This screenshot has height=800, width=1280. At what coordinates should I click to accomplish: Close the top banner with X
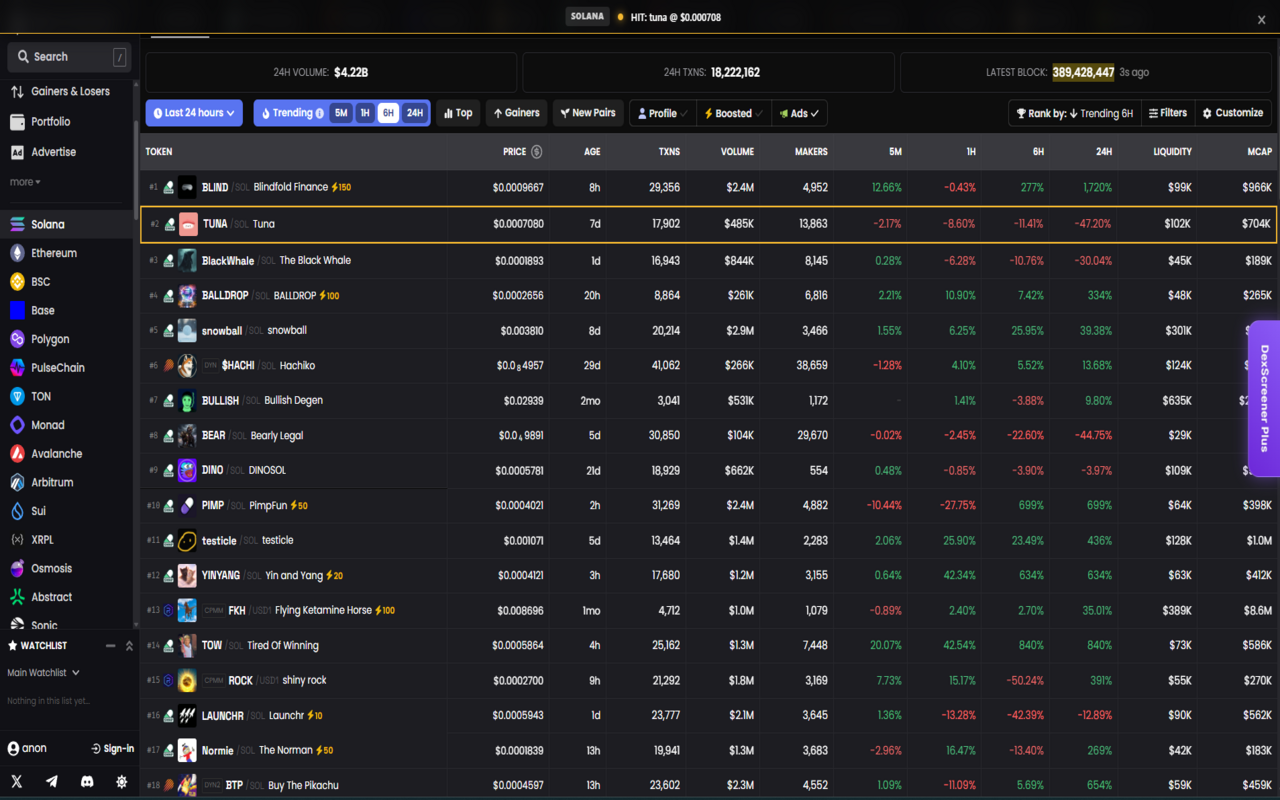1261,20
